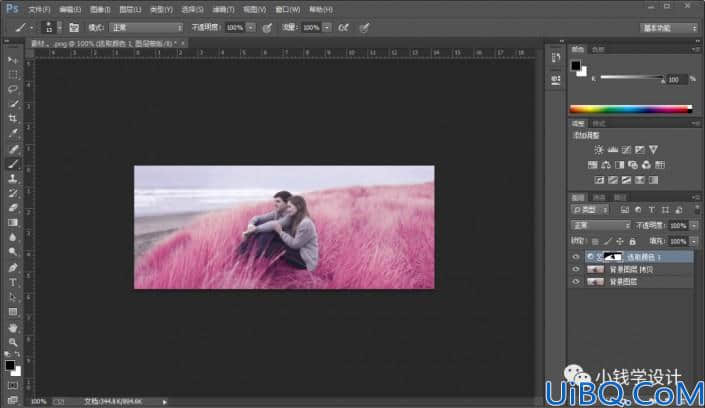Select the Move tool

pyautogui.click(x=13, y=60)
